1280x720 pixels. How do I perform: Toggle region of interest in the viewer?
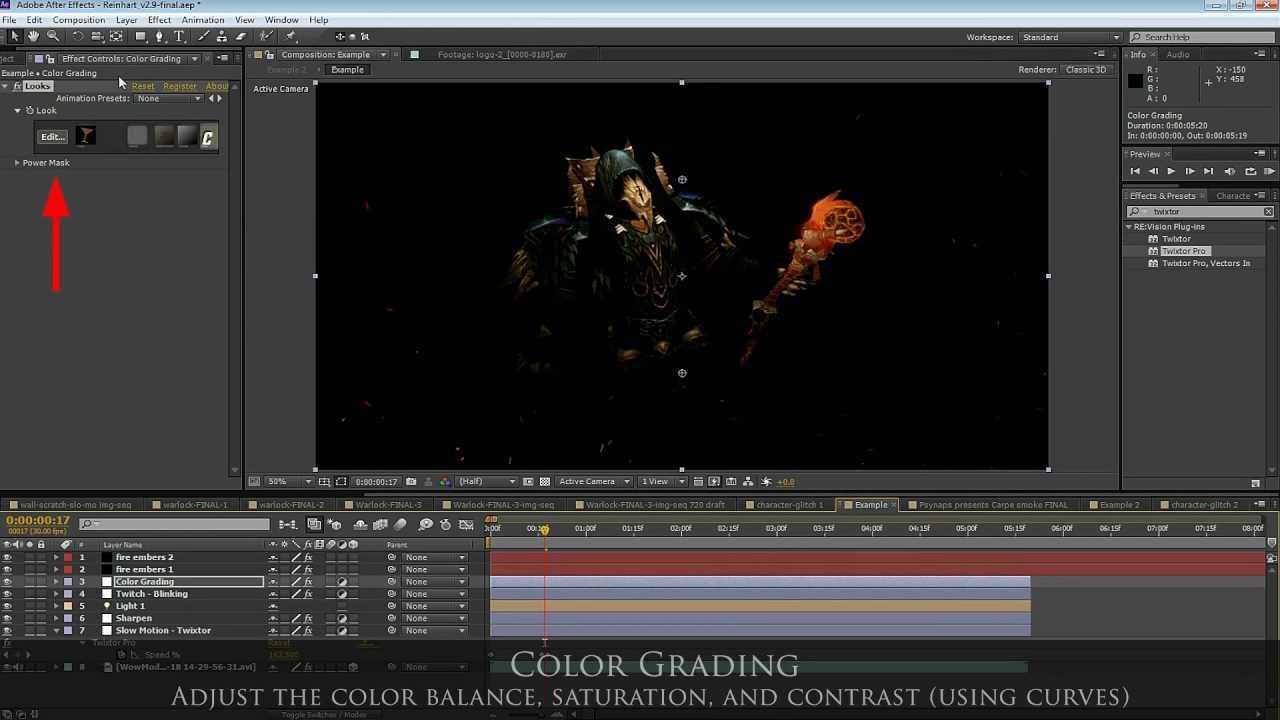(528, 482)
